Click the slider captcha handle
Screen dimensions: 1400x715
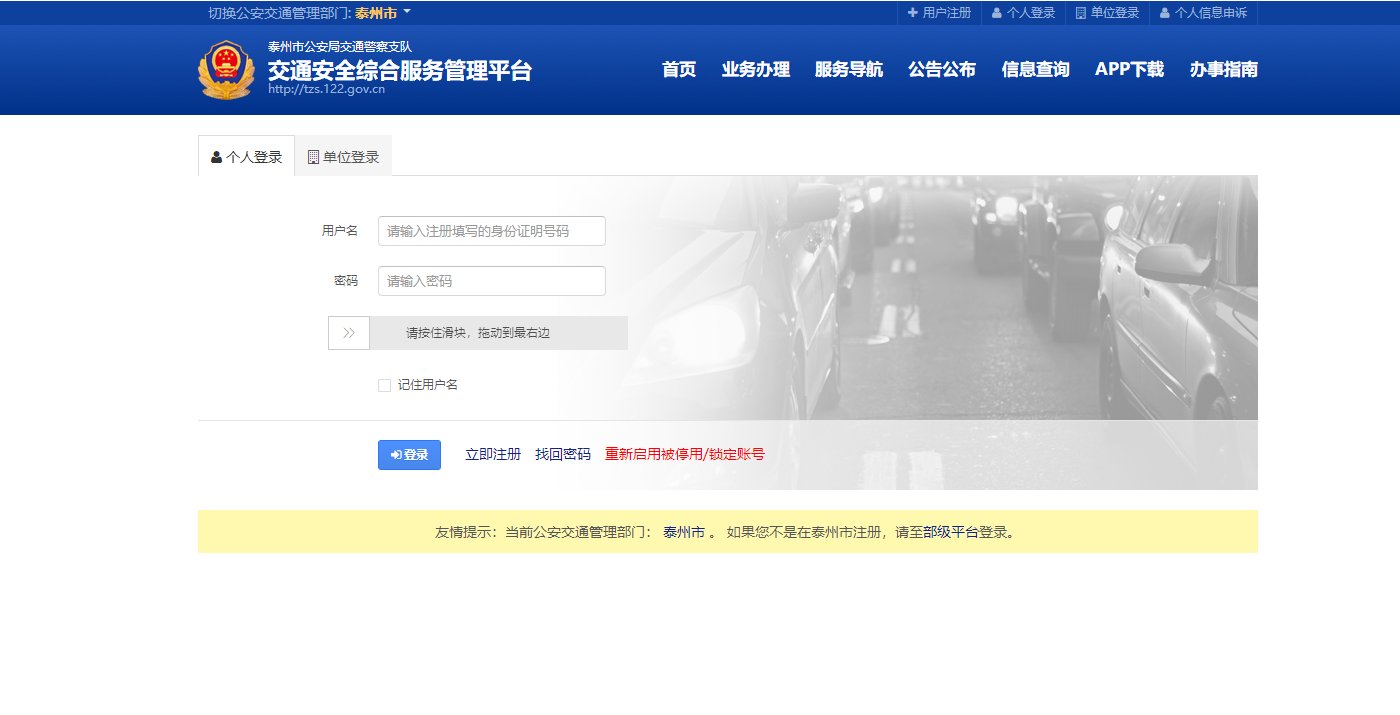click(348, 332)
